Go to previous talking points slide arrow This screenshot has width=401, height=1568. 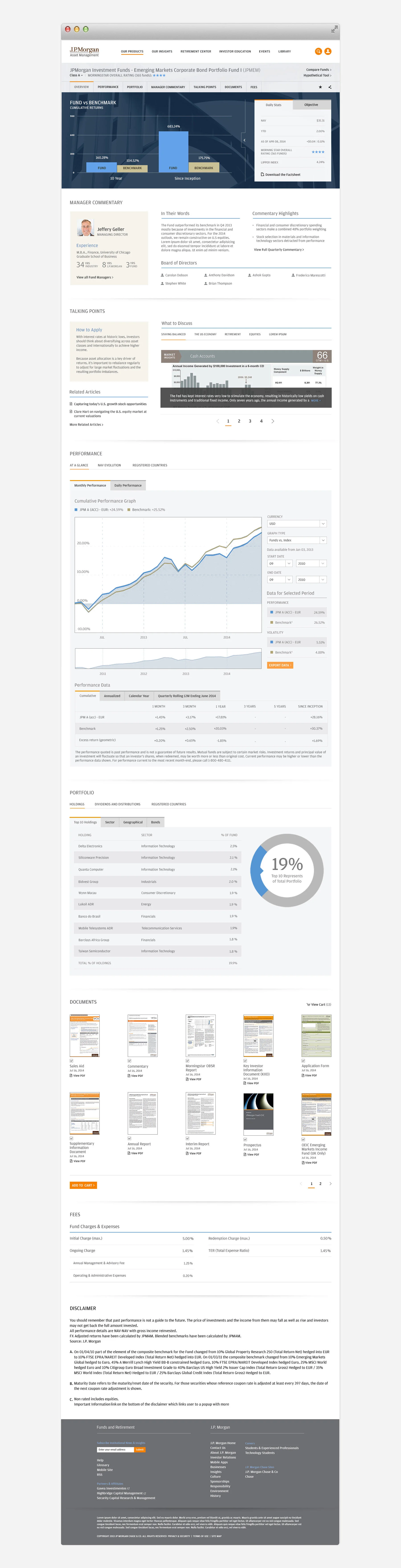click(218, 421)
